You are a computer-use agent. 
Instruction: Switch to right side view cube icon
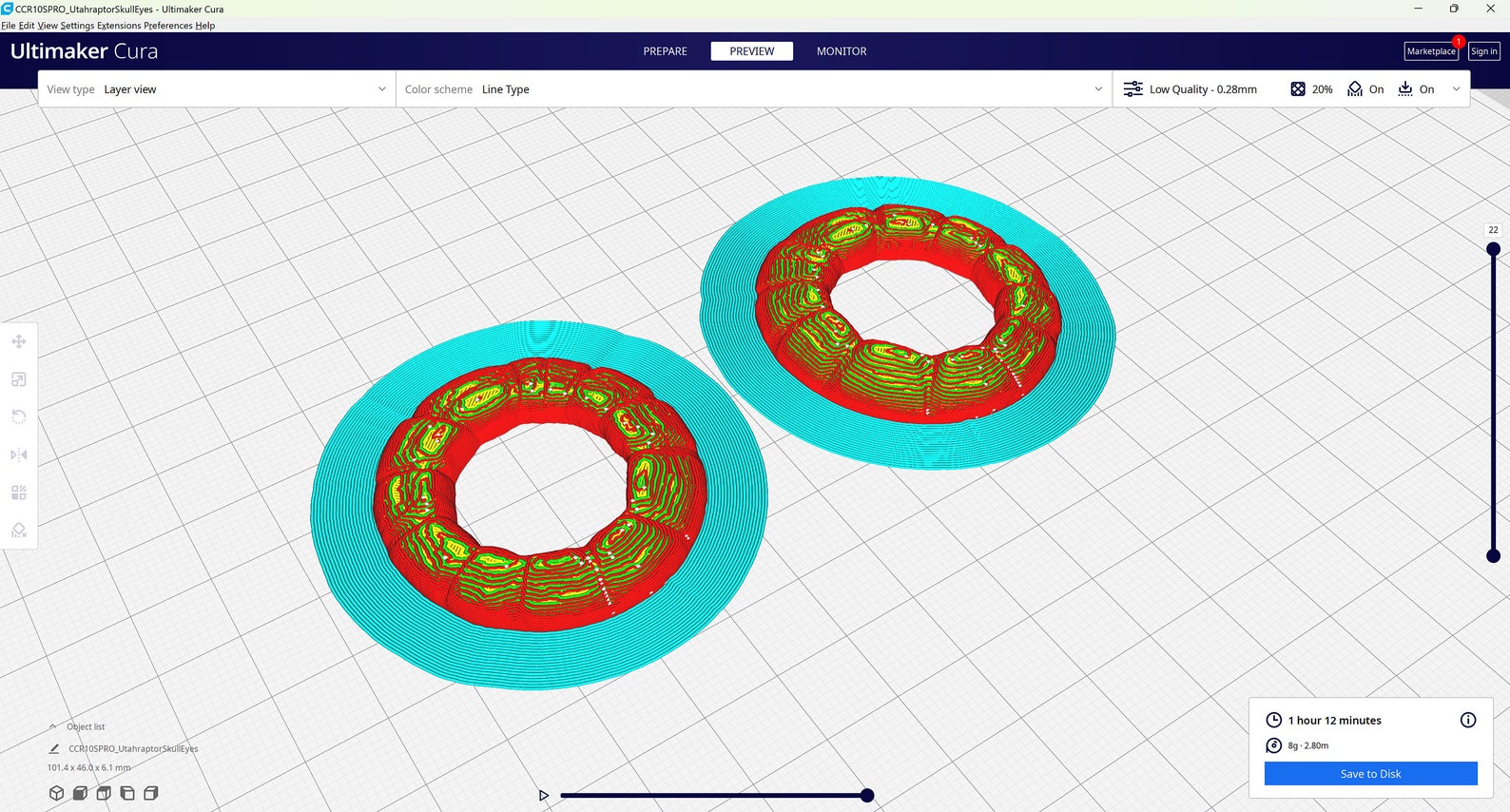[x=150, y=793]
